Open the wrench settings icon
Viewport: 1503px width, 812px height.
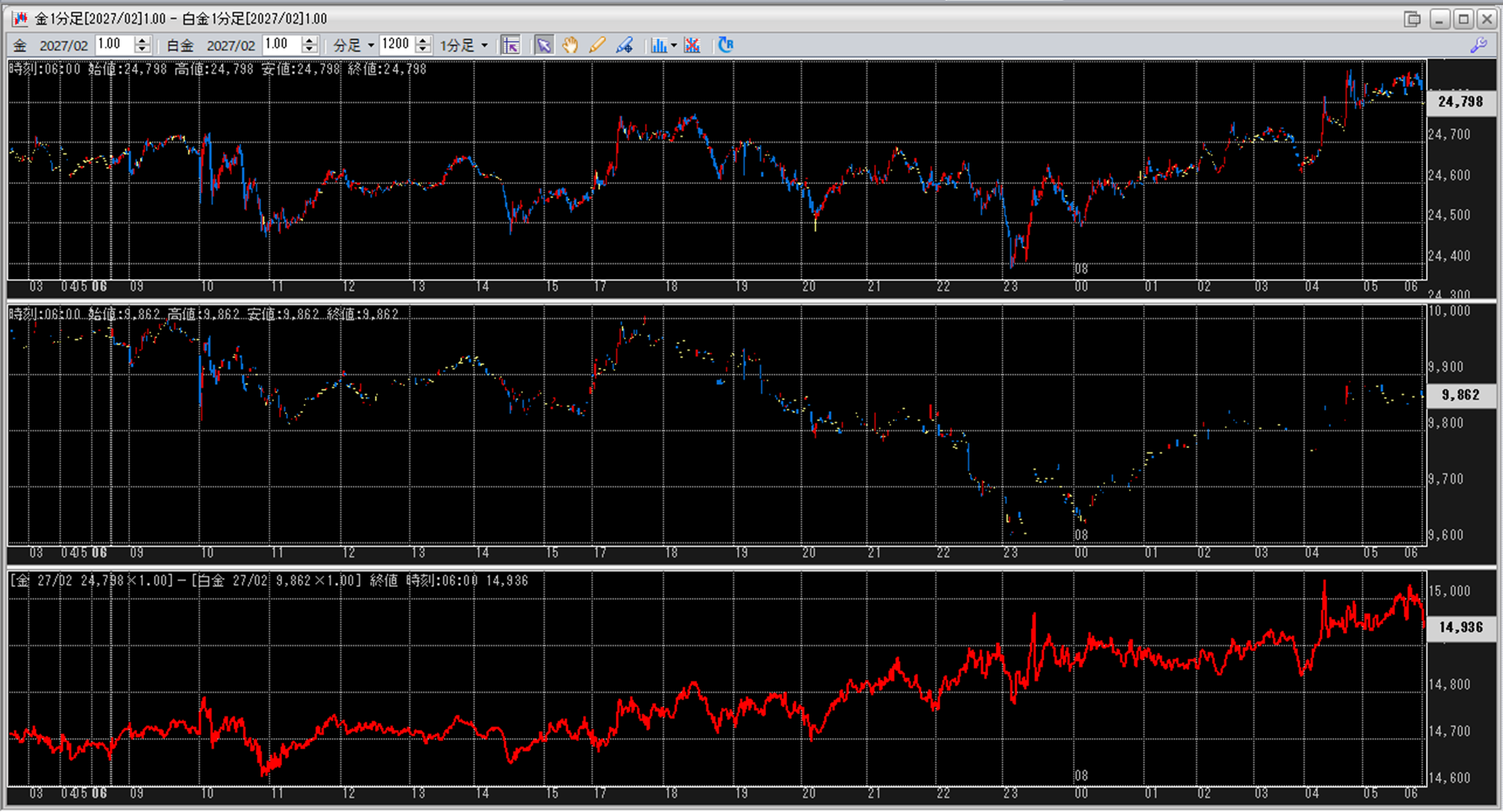click(x=1478, y=46)
